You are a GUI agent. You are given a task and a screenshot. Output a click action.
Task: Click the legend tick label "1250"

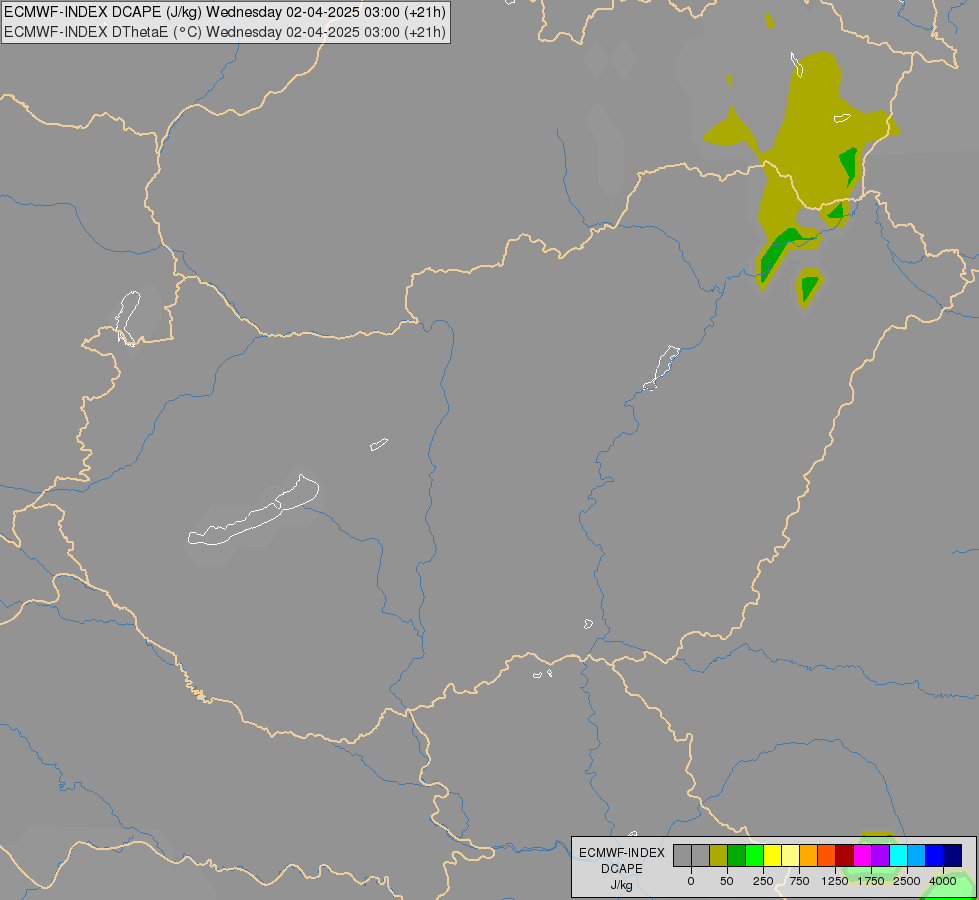[x=835, y=881]
